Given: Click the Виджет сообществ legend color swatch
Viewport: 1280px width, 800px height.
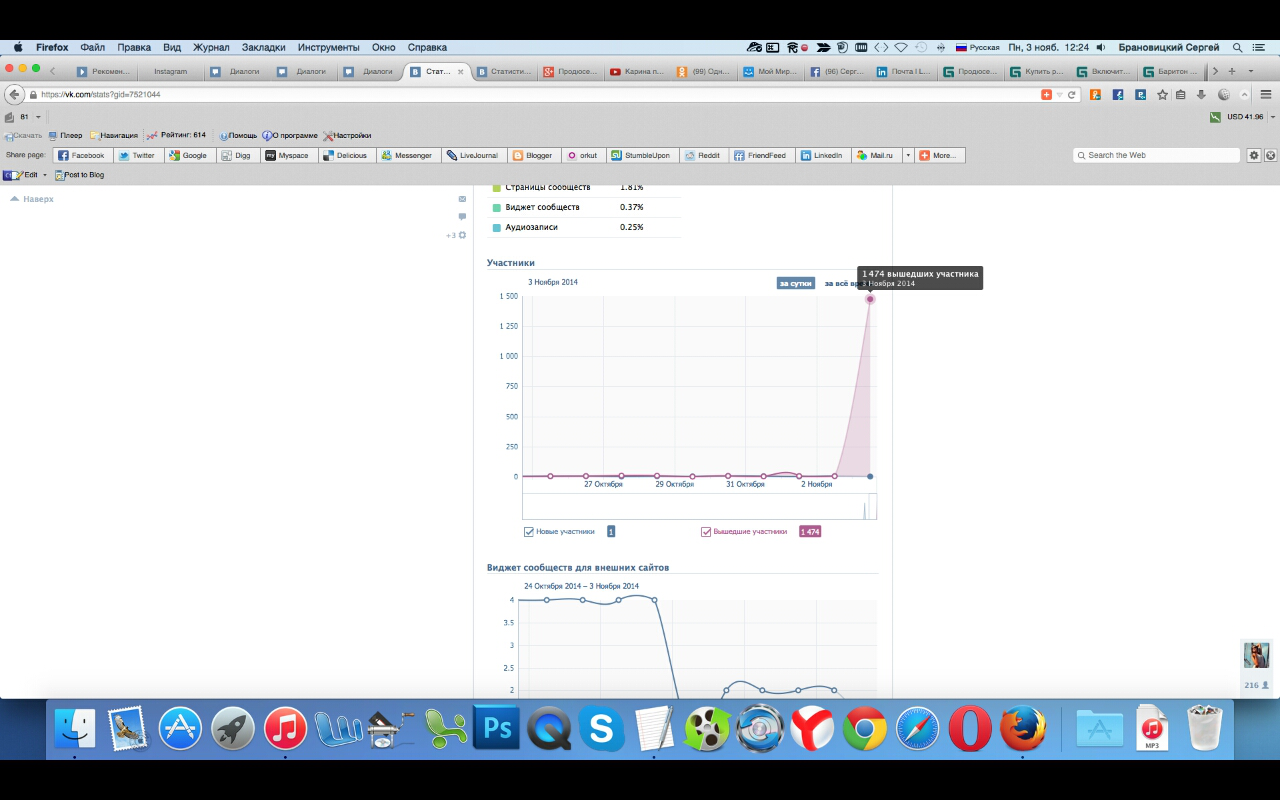Looking at the screenshot, I should [497, 207].
